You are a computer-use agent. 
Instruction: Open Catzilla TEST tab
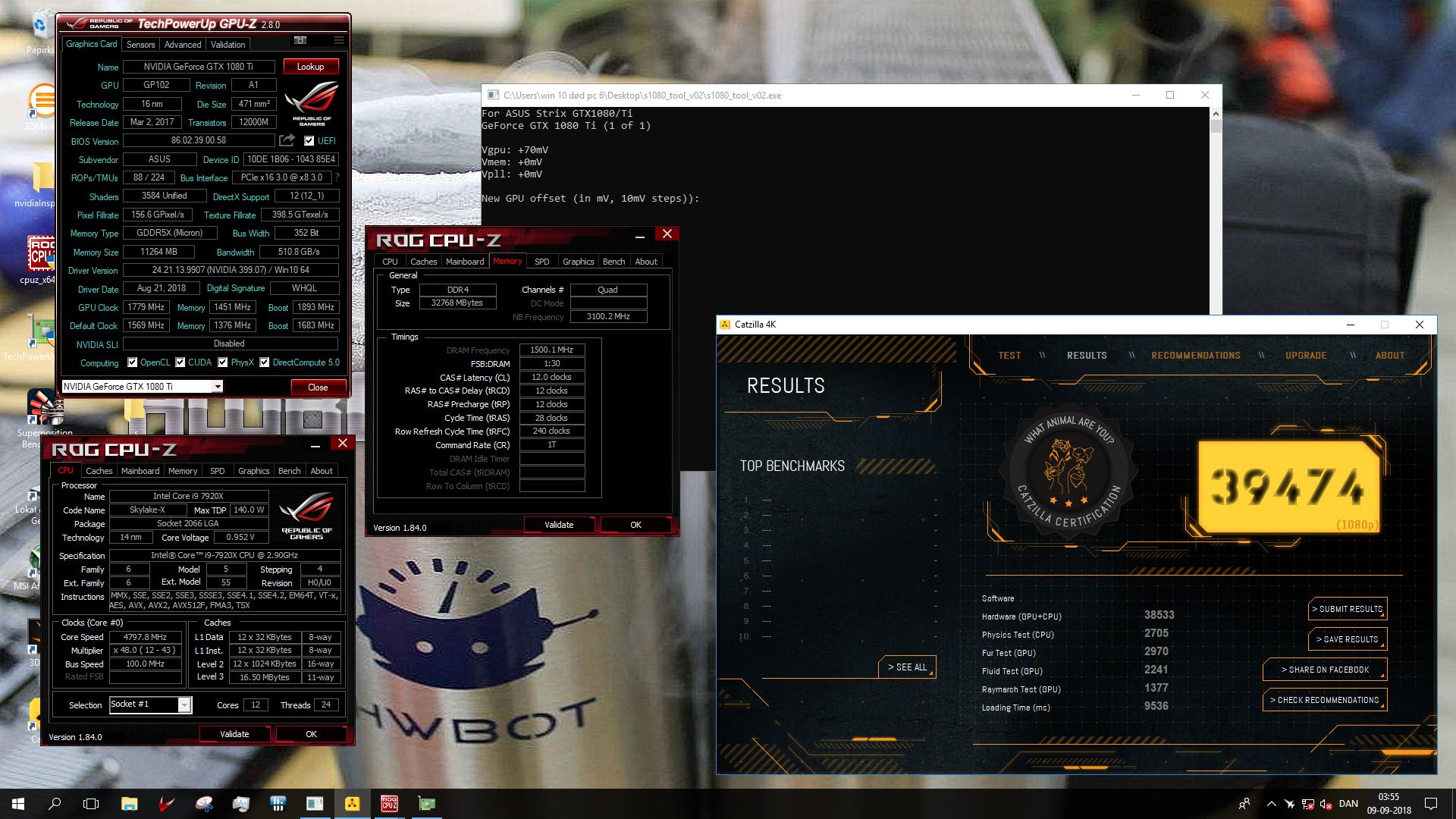1009,356
